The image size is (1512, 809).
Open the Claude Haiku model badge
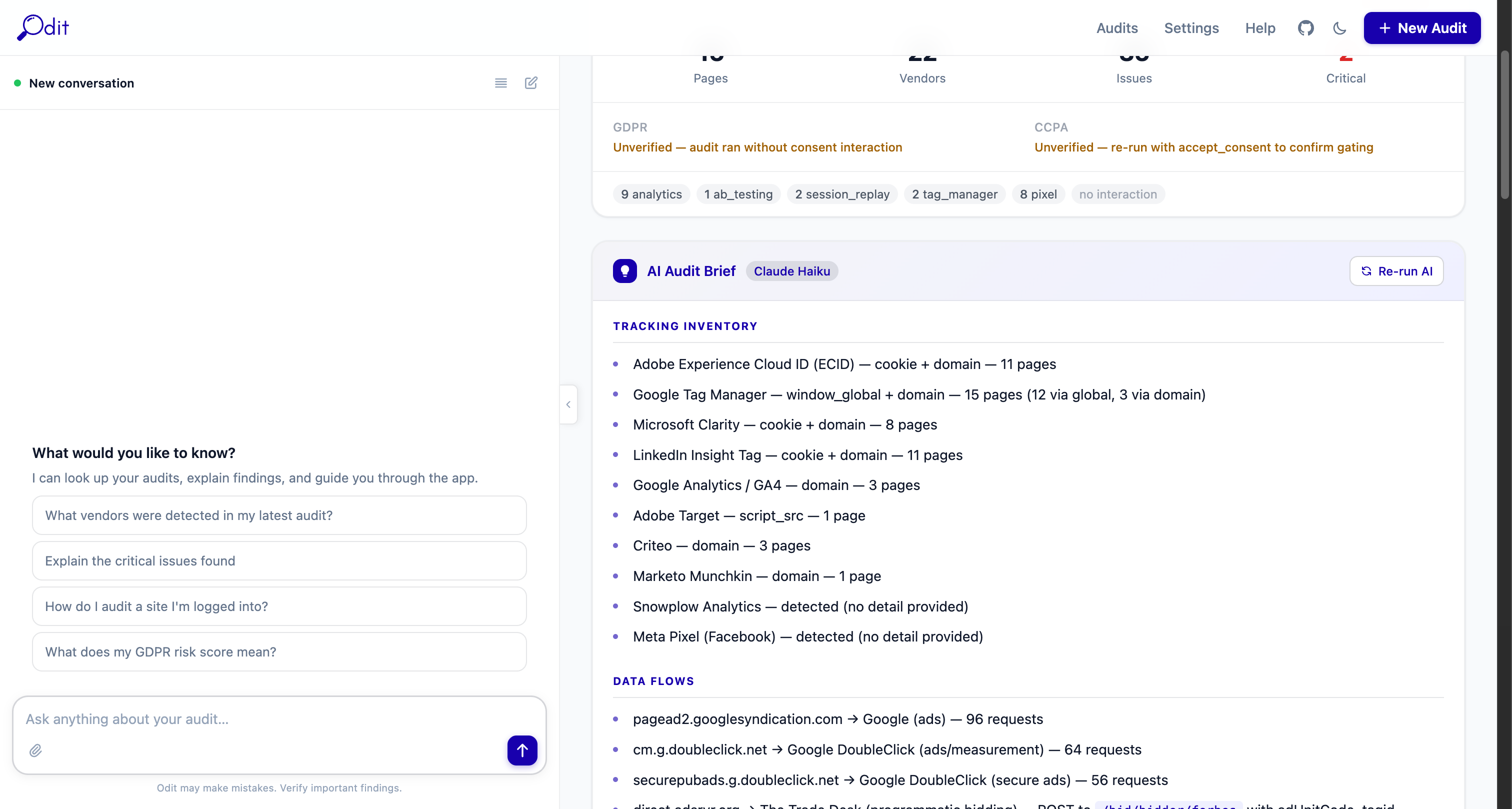[792, 270]
